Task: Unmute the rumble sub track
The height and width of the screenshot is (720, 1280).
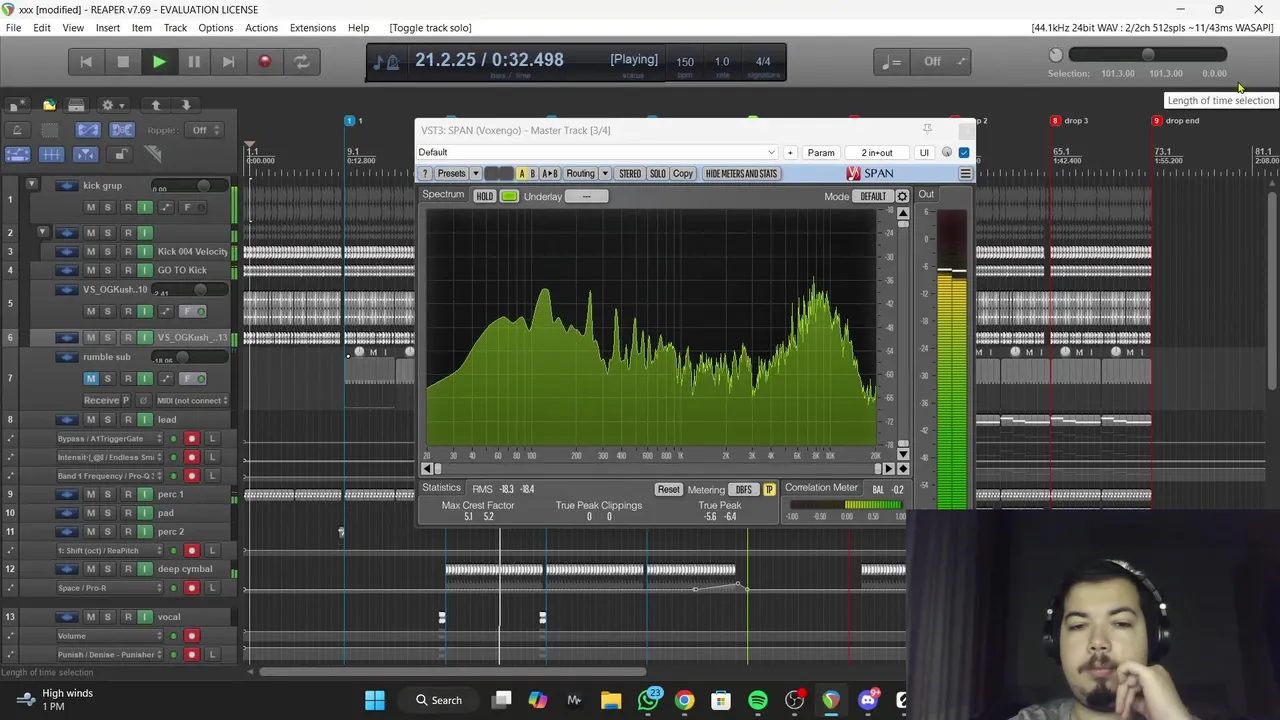Action: point(91,378)
